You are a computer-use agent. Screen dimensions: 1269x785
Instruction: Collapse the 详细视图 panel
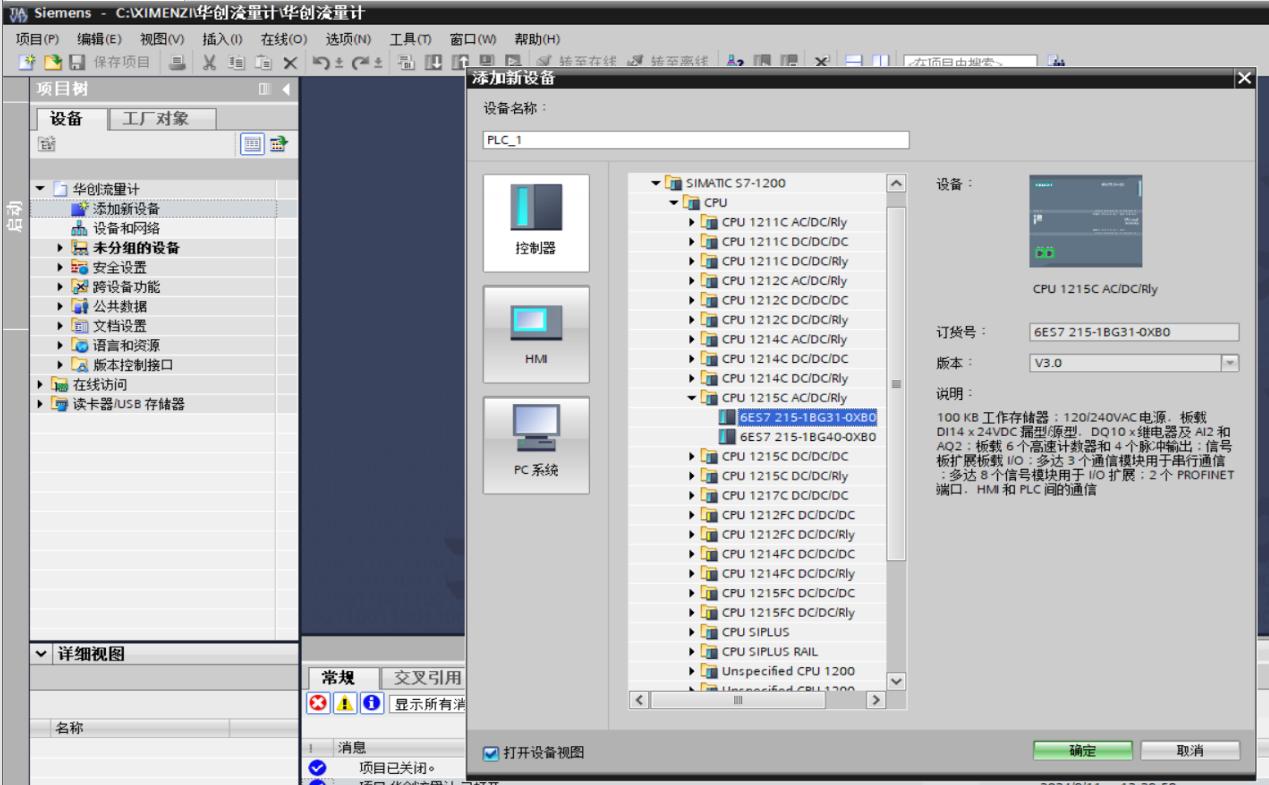point(39,655)
